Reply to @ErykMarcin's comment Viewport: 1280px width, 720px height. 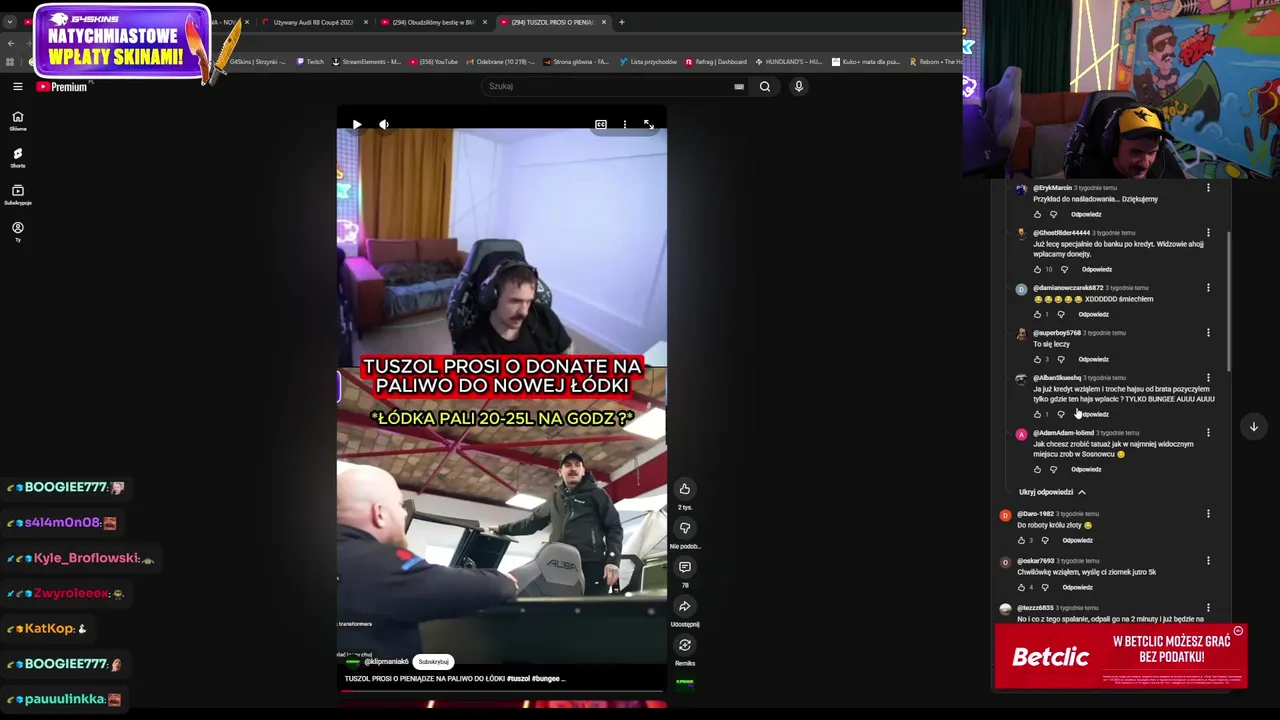1086,214
